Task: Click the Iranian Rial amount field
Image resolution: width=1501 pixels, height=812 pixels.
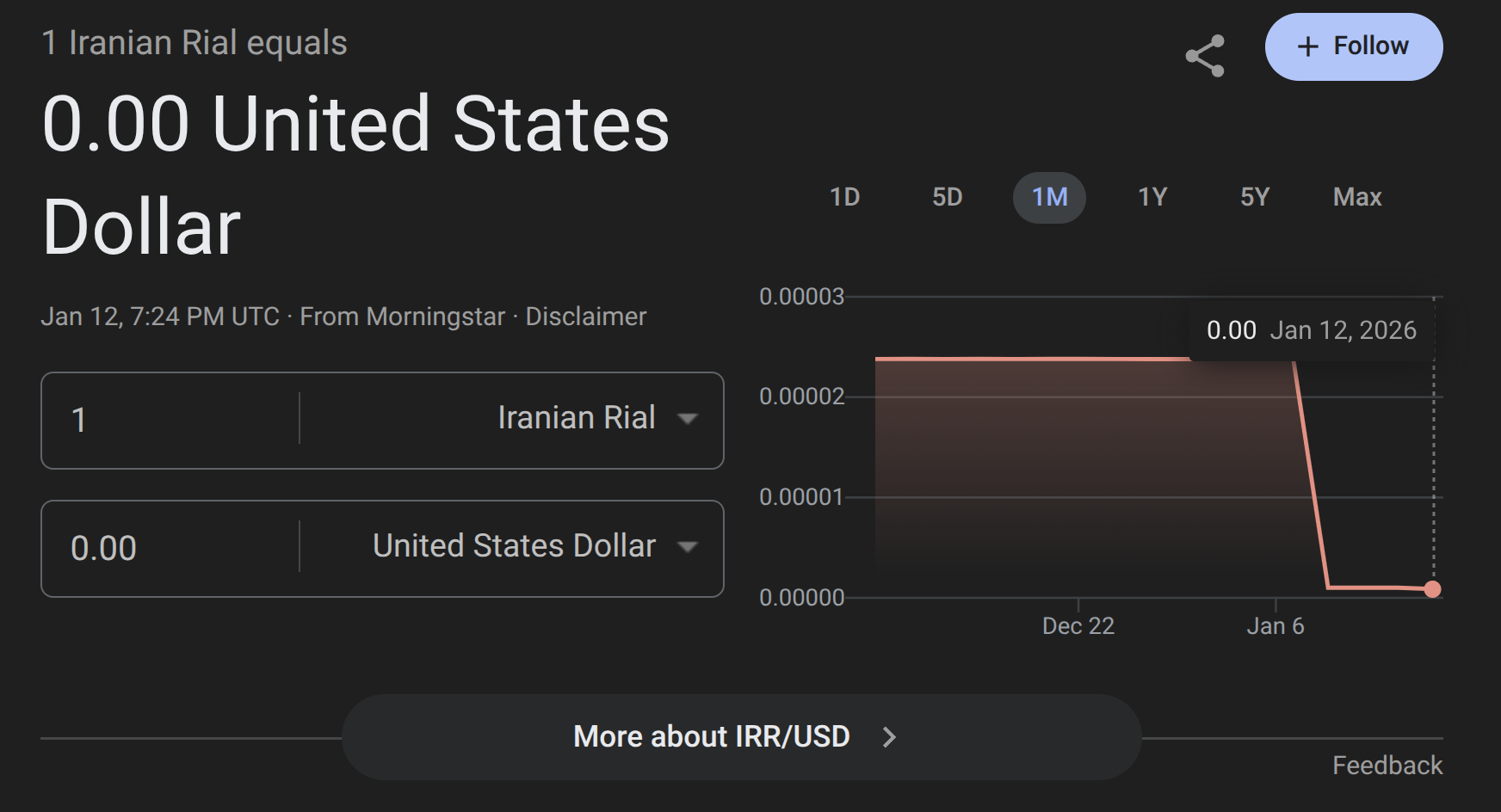Action: tap(172, 420)
